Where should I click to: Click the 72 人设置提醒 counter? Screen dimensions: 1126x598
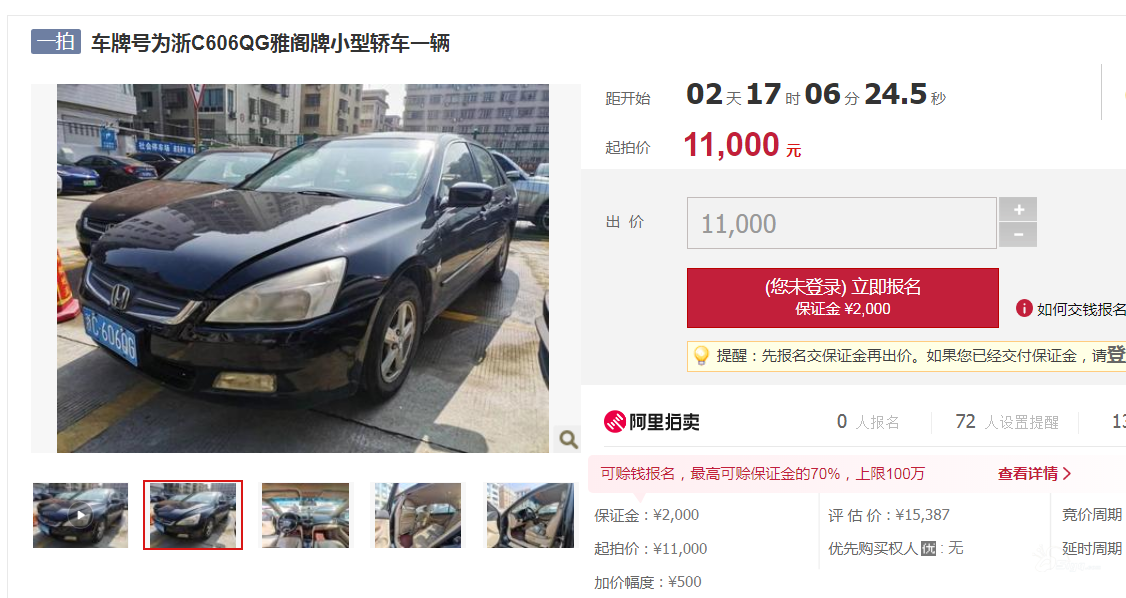click(x=1007, y=422)
